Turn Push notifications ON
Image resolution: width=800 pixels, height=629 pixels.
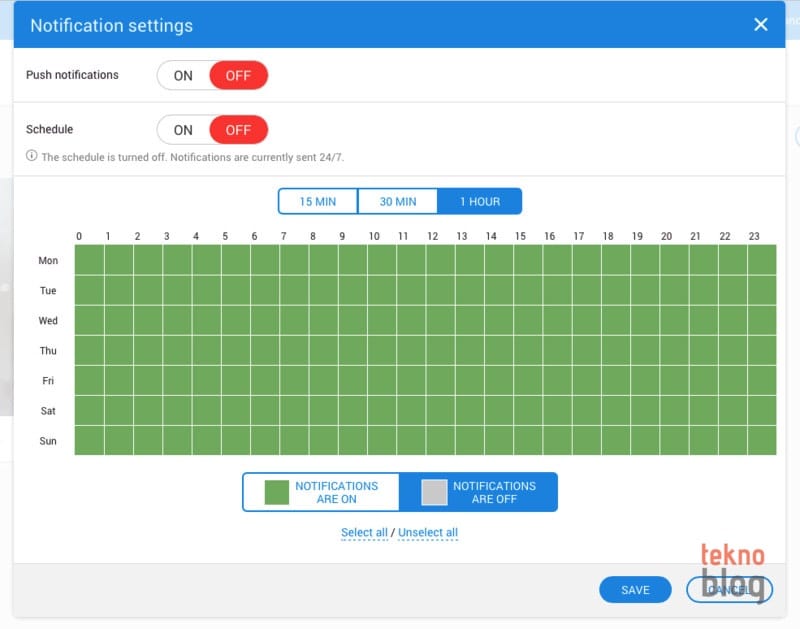183,76
